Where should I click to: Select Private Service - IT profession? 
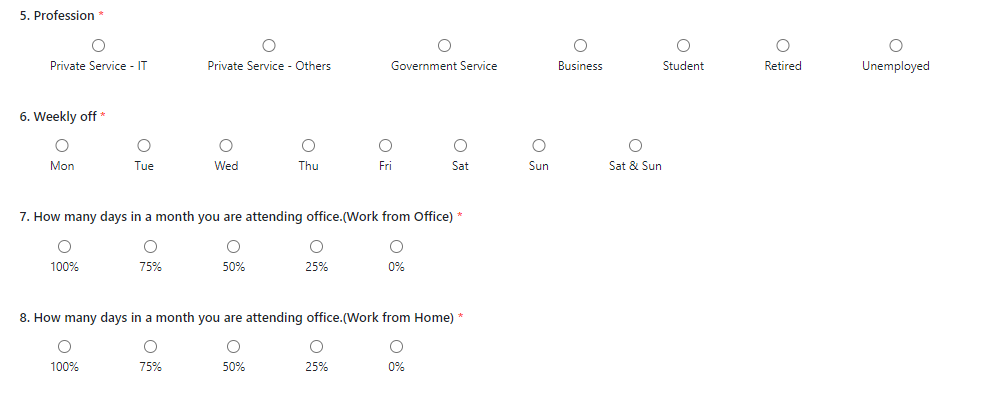pyautogui.click(x=98, y=46)
